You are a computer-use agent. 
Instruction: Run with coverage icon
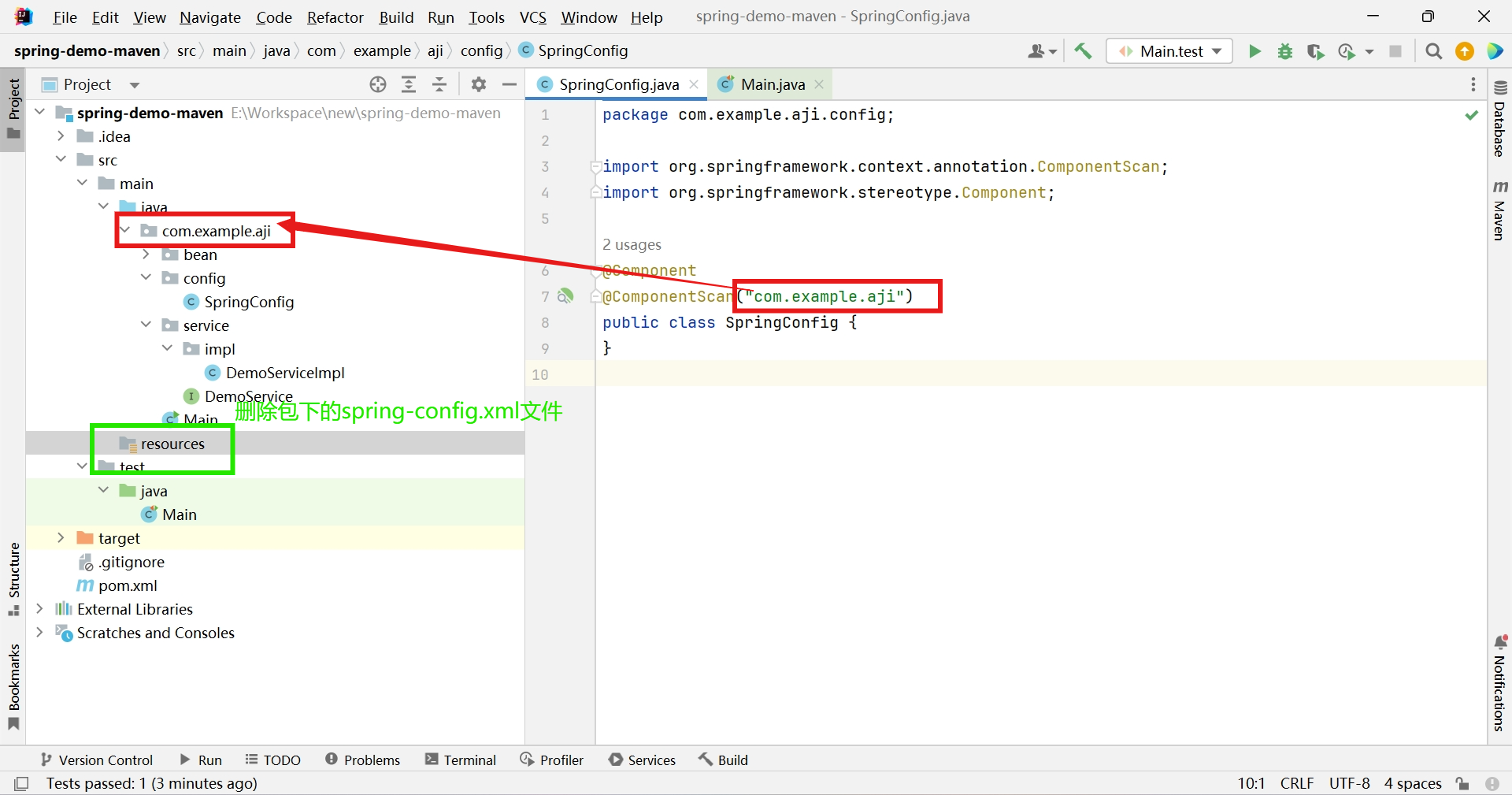(1315, 51)
